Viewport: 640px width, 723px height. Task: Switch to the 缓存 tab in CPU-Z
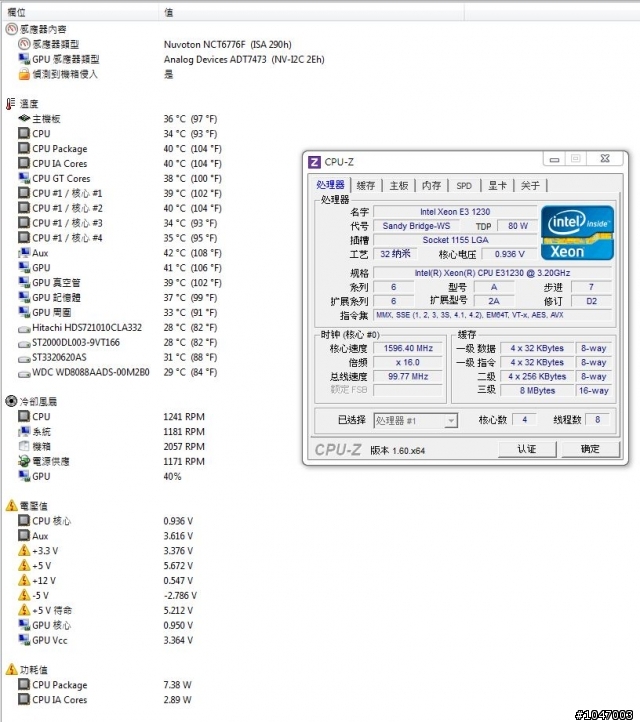pyautogui.click(x=366, y=185)
